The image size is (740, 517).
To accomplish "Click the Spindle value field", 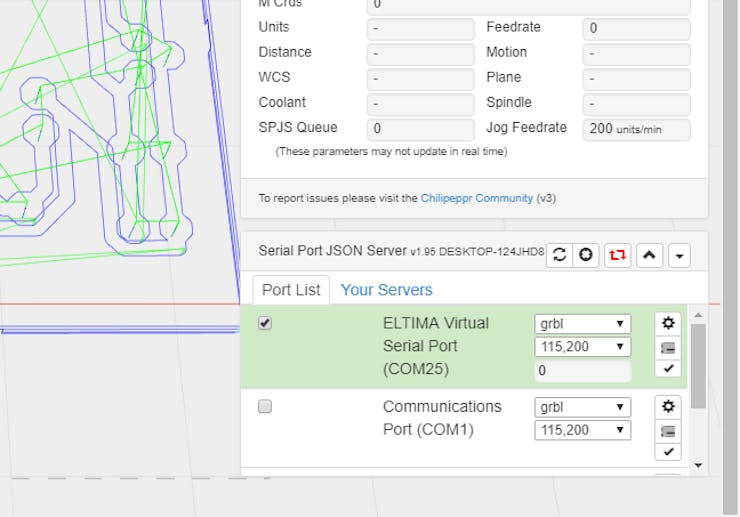I will pyautogui.click(x=636, y=104).
